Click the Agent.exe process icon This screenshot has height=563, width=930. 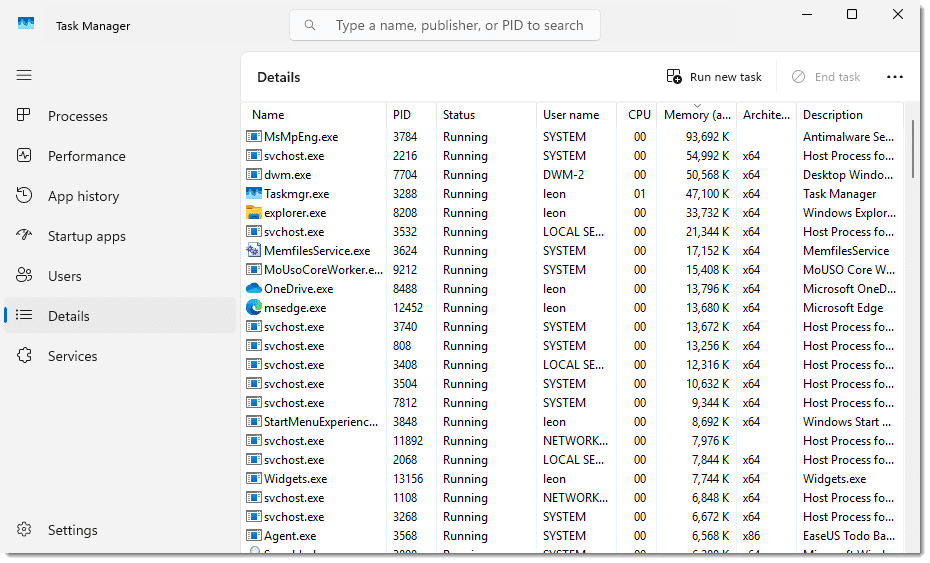pos(254,535)
